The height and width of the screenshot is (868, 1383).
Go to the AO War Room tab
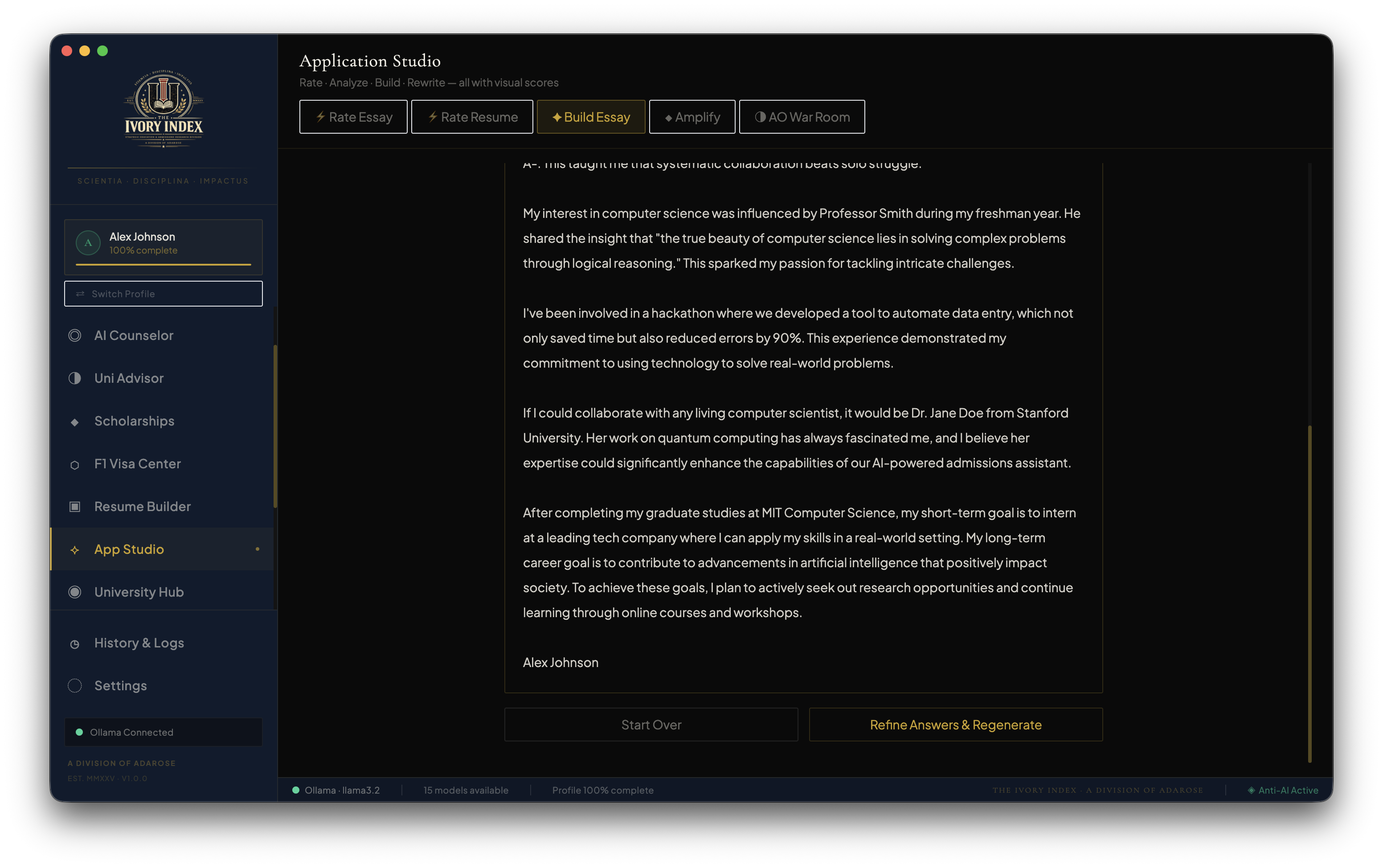[x=802, y=117]
